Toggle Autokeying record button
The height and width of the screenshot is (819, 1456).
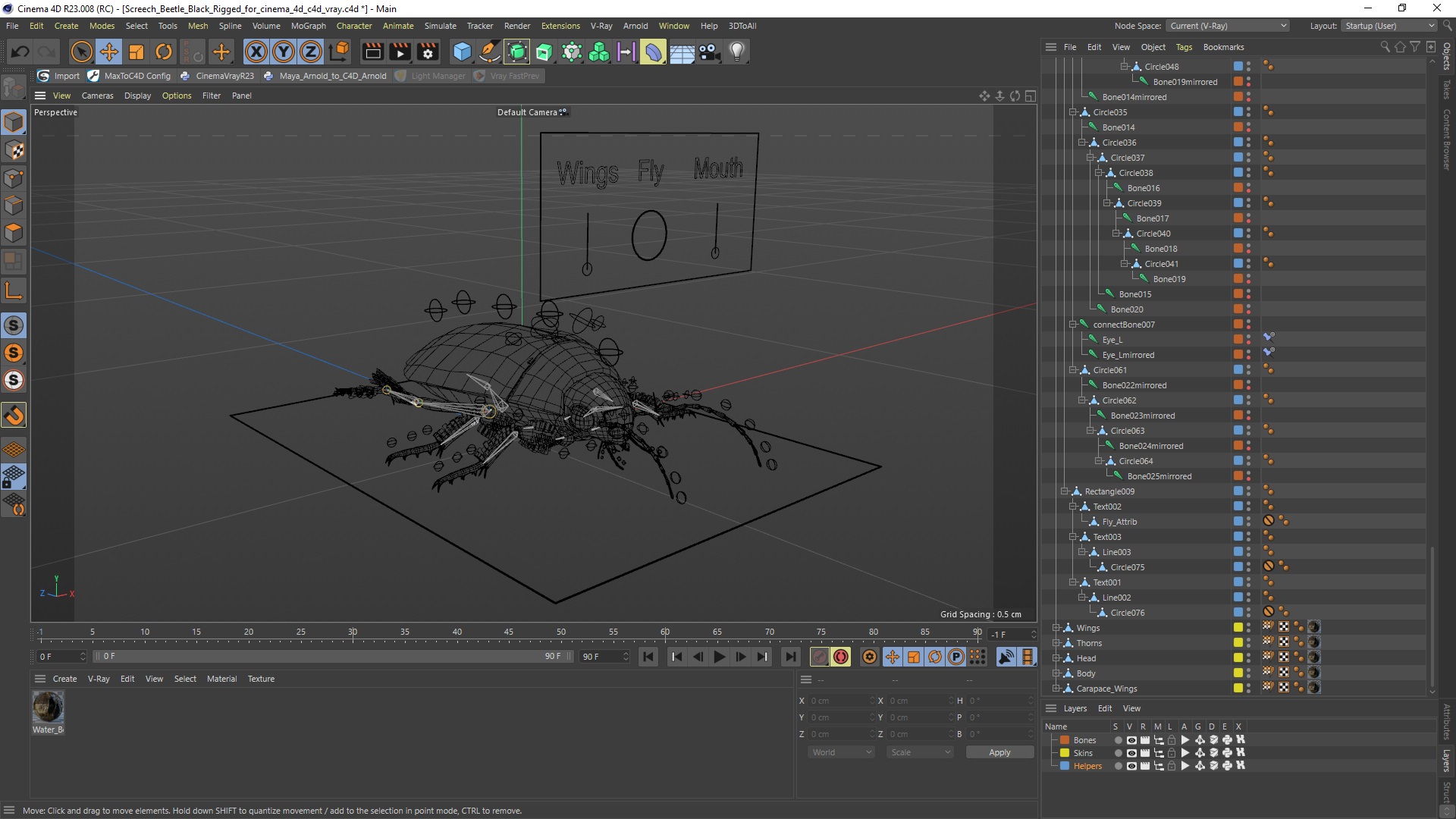841,657
